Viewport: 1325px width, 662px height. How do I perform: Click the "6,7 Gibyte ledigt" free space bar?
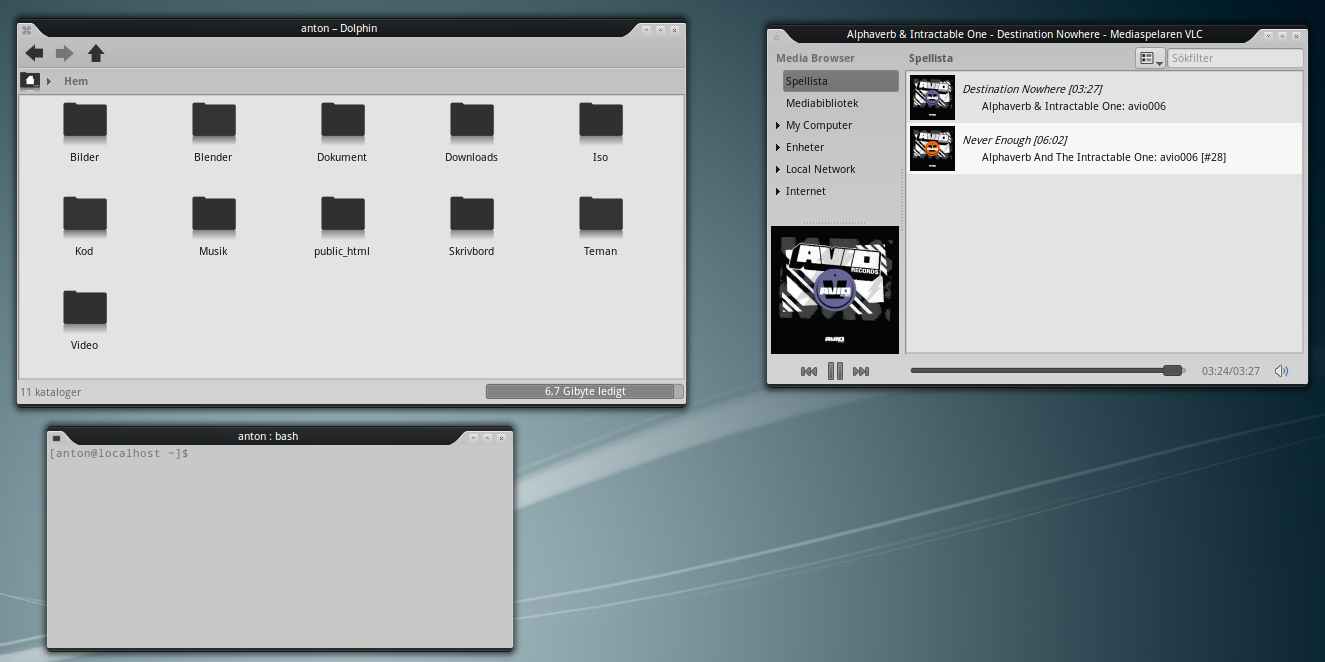tap(585, 391)
